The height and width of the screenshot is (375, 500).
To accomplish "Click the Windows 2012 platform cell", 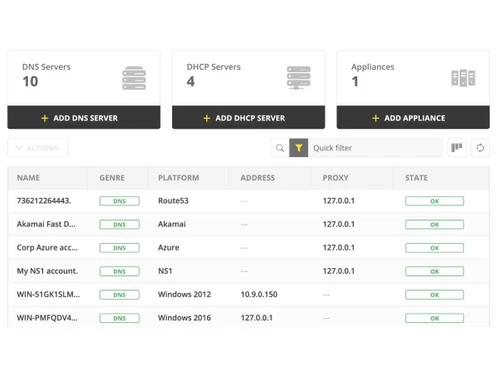I will click(184, 294).
